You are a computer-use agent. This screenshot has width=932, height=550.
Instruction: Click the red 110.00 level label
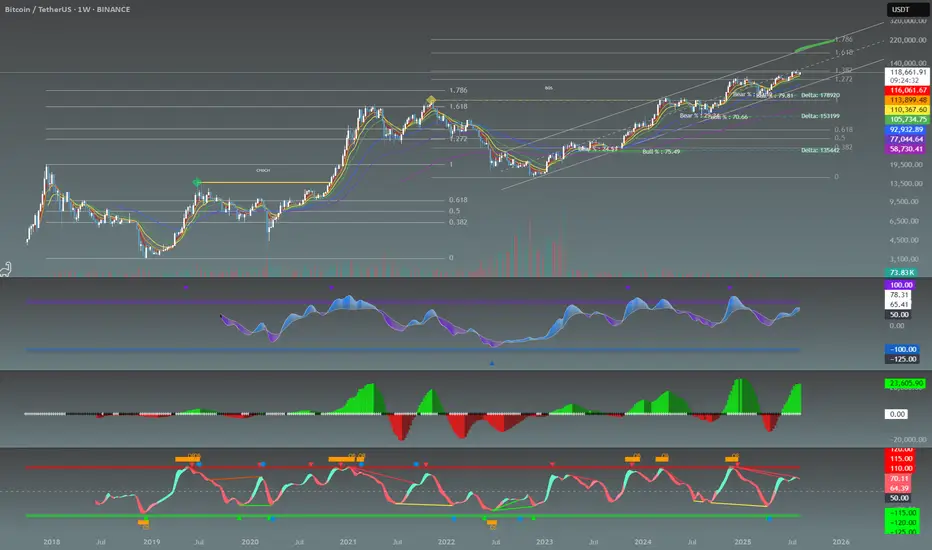[900, 469]
